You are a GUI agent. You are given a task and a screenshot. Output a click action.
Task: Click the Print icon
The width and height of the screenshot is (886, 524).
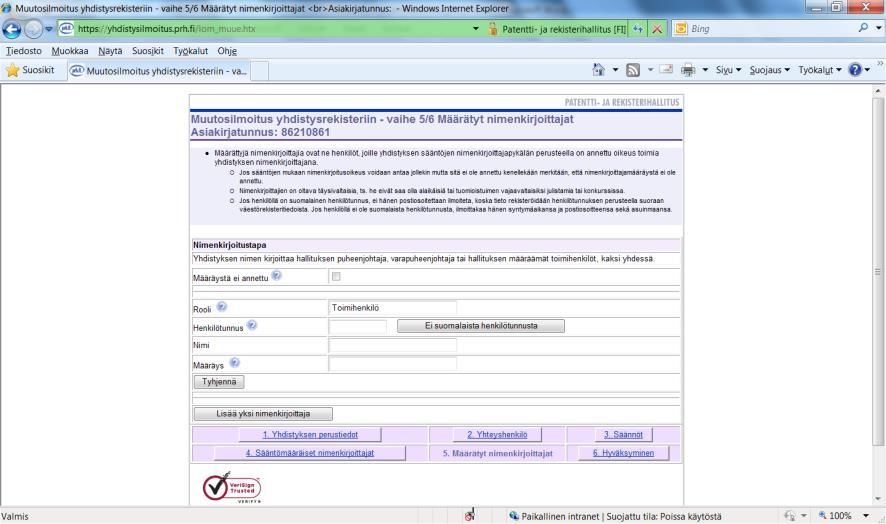click(688, 70)
